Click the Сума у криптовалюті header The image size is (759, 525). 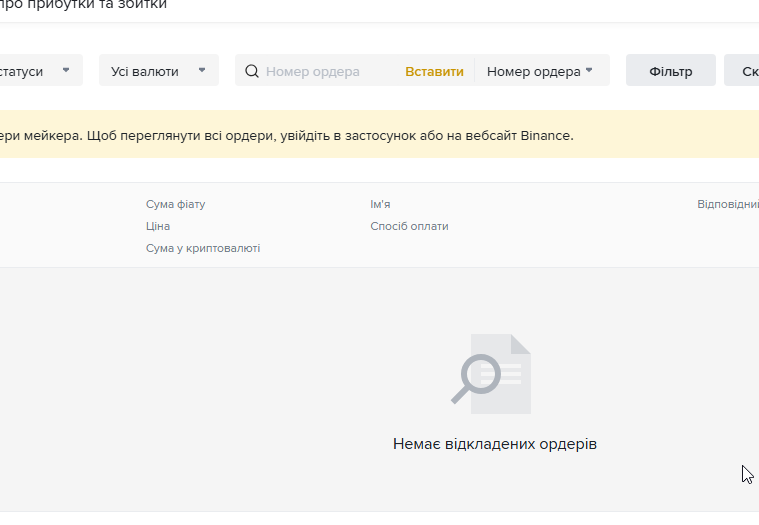point(203,248)
